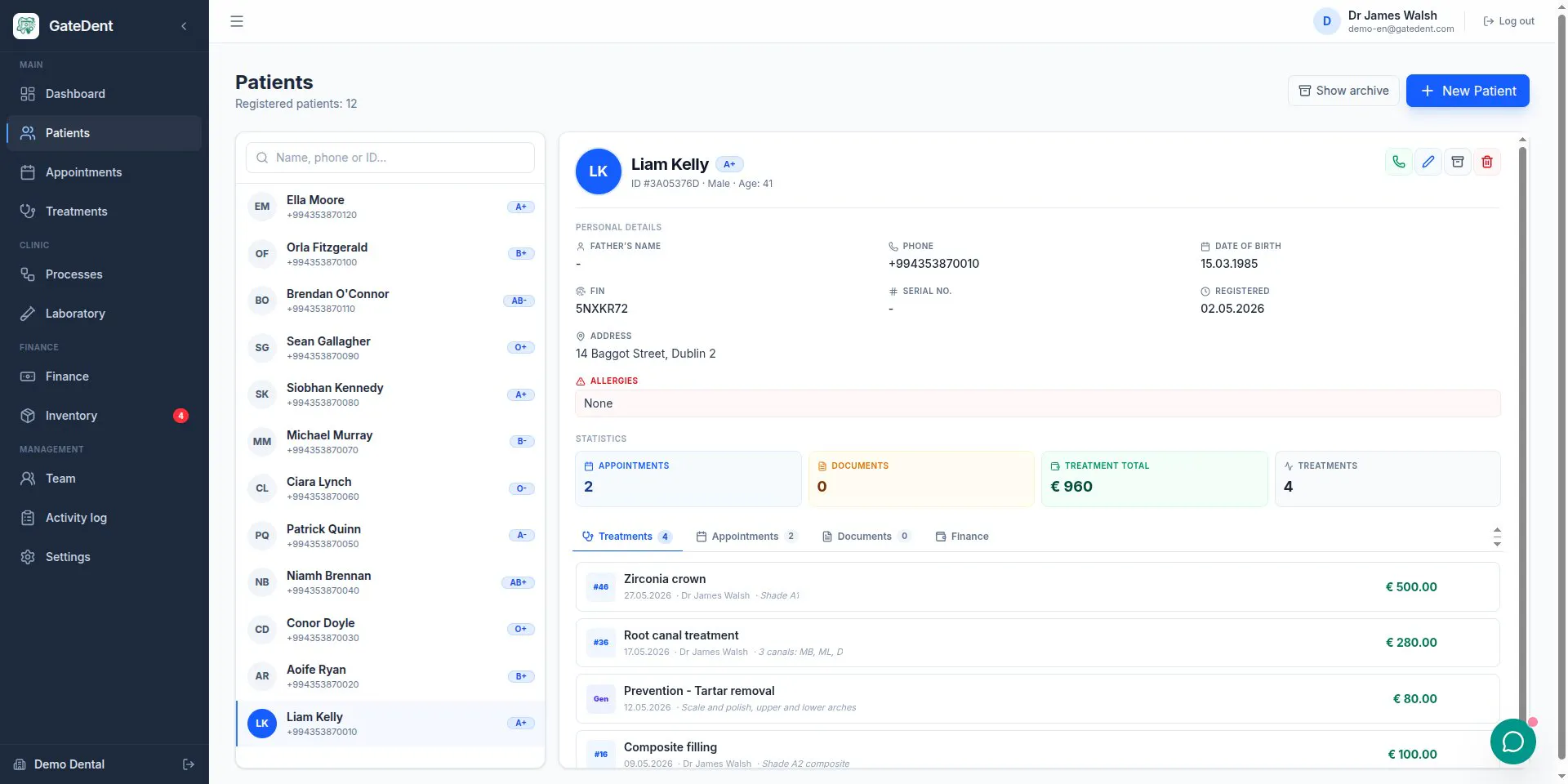Click the New Patient button
The image size is (1568, 784).
(x=1468, y=91)
